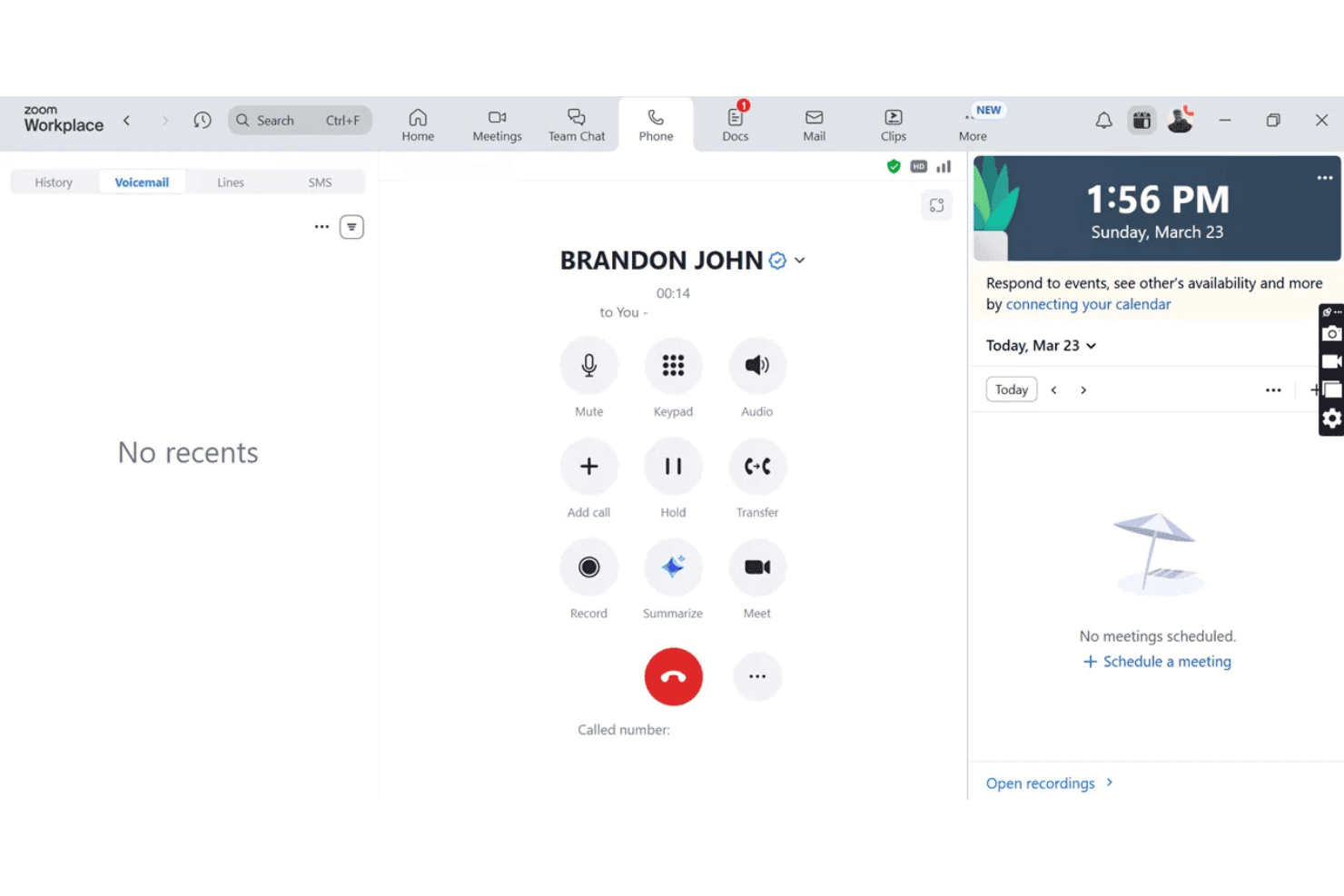Switch to the History tab

54,182
